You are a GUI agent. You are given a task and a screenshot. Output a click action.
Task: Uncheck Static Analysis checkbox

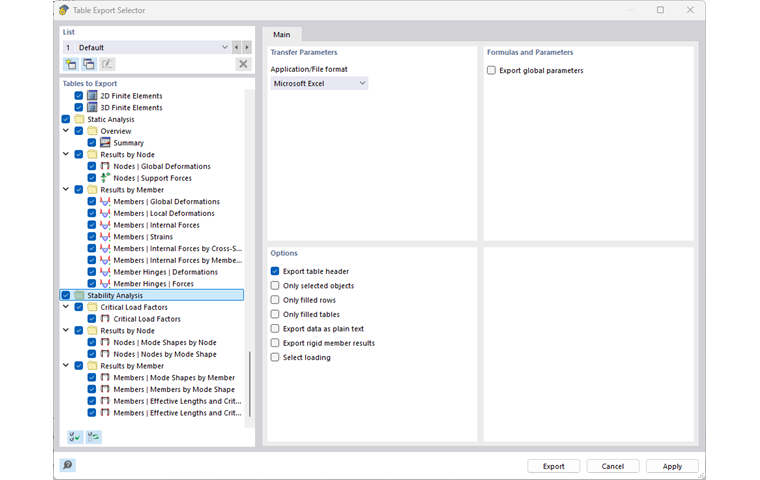[x=66, y=119]
